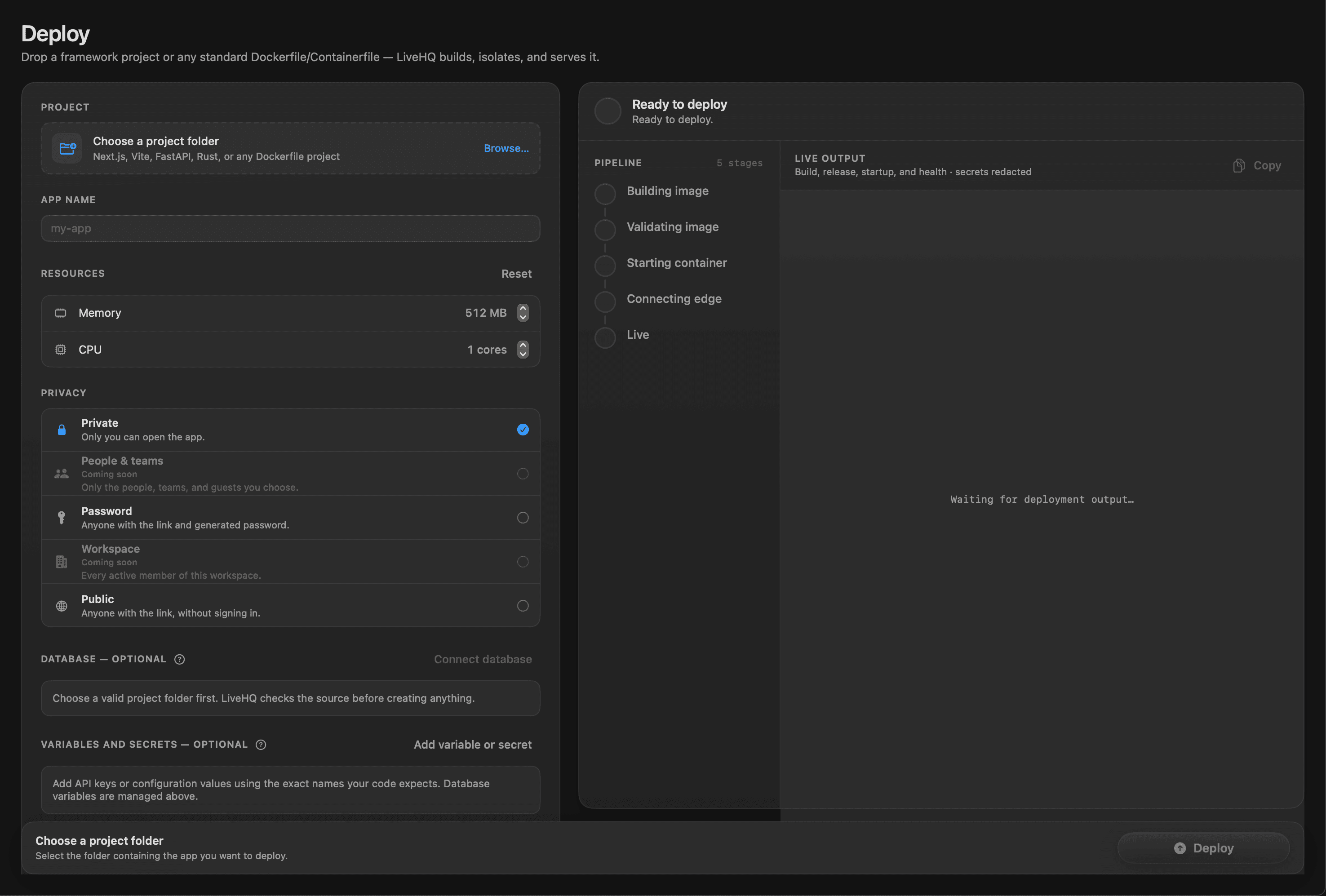This screenshot has height=896, width=1326.
Task: Click the 'Validating image' pipeline stage
Action: tap(673, 227)
